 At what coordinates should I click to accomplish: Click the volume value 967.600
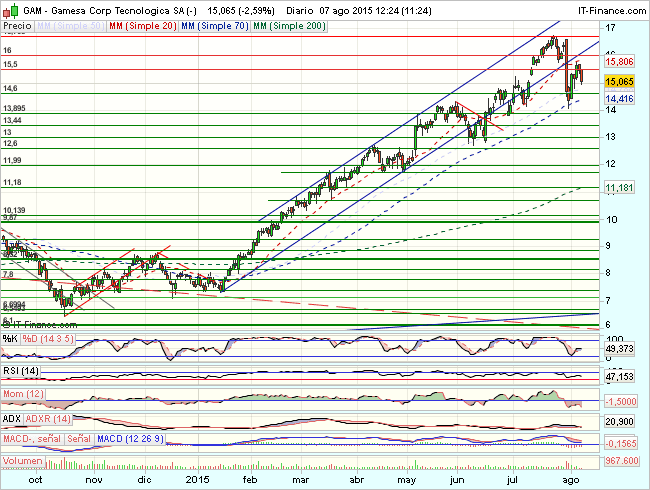click(621, 461)
